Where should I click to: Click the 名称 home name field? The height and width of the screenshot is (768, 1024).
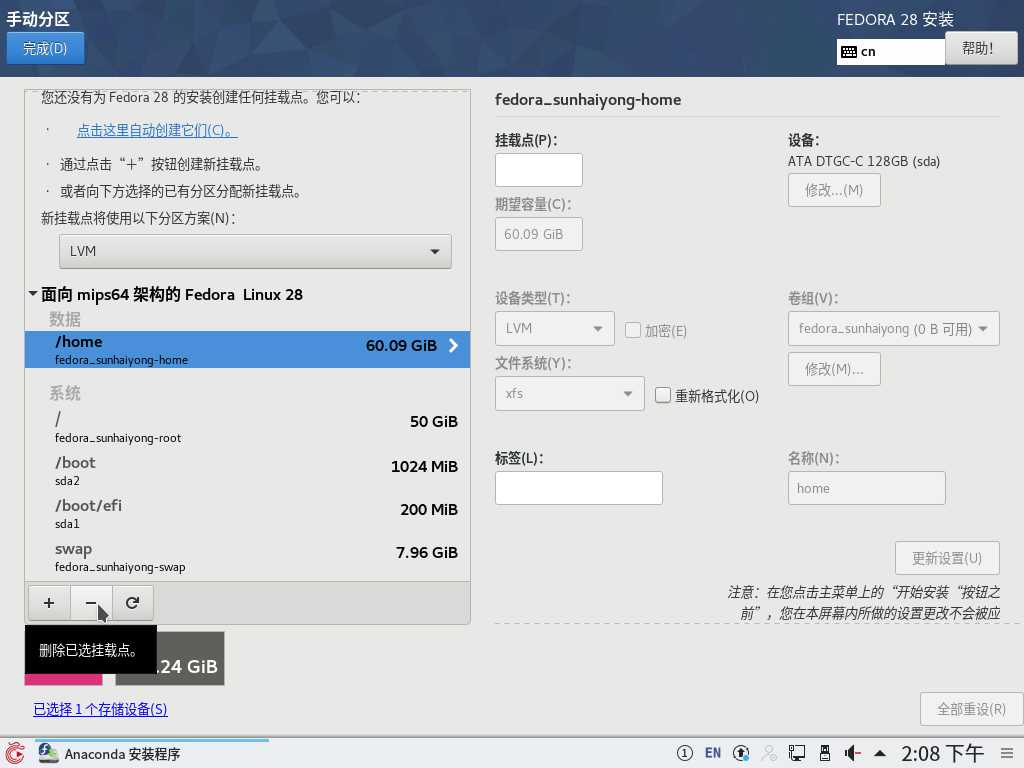pos(867,488)
